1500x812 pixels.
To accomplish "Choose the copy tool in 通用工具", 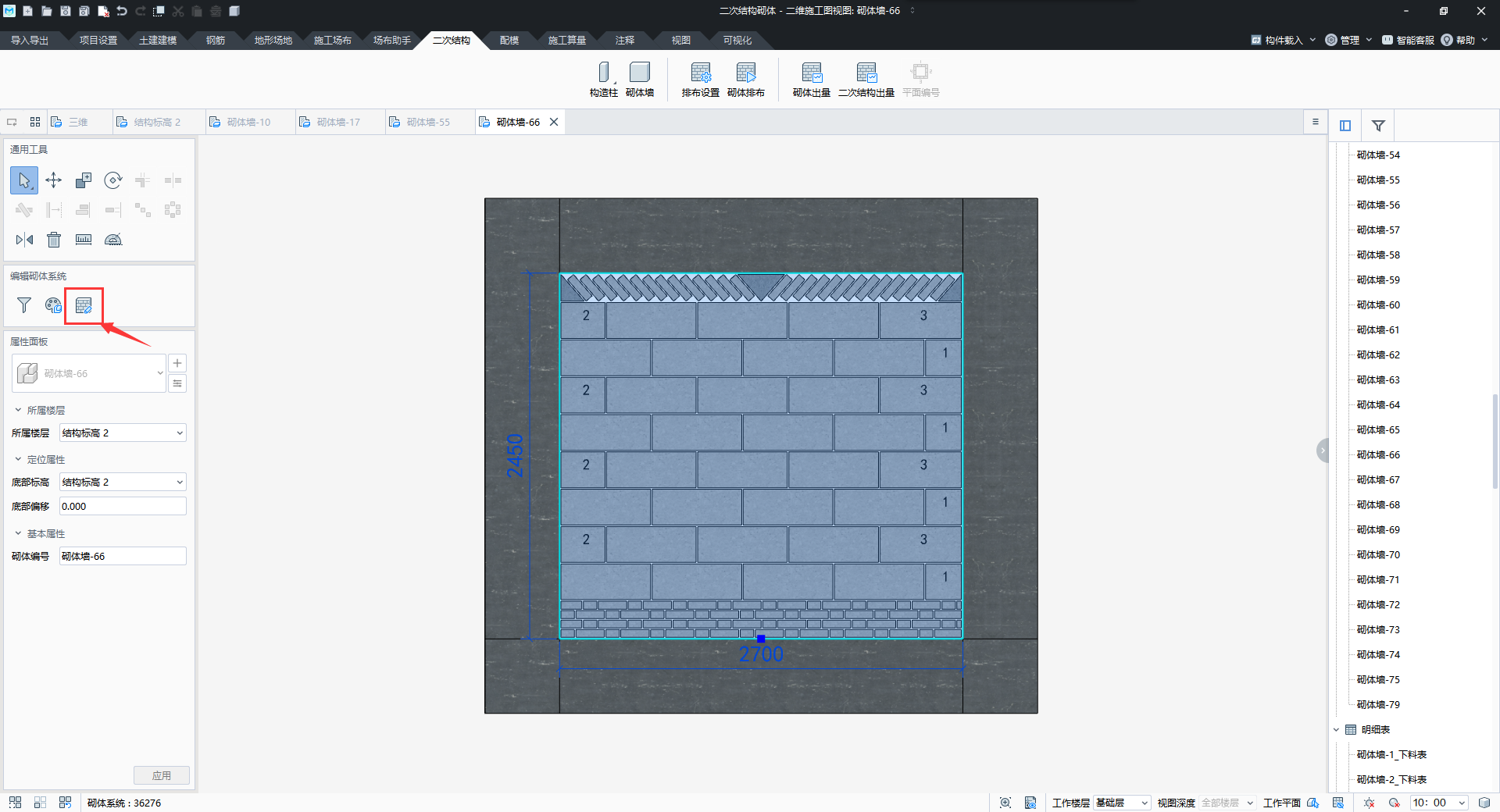I will [x=84, y=180].
